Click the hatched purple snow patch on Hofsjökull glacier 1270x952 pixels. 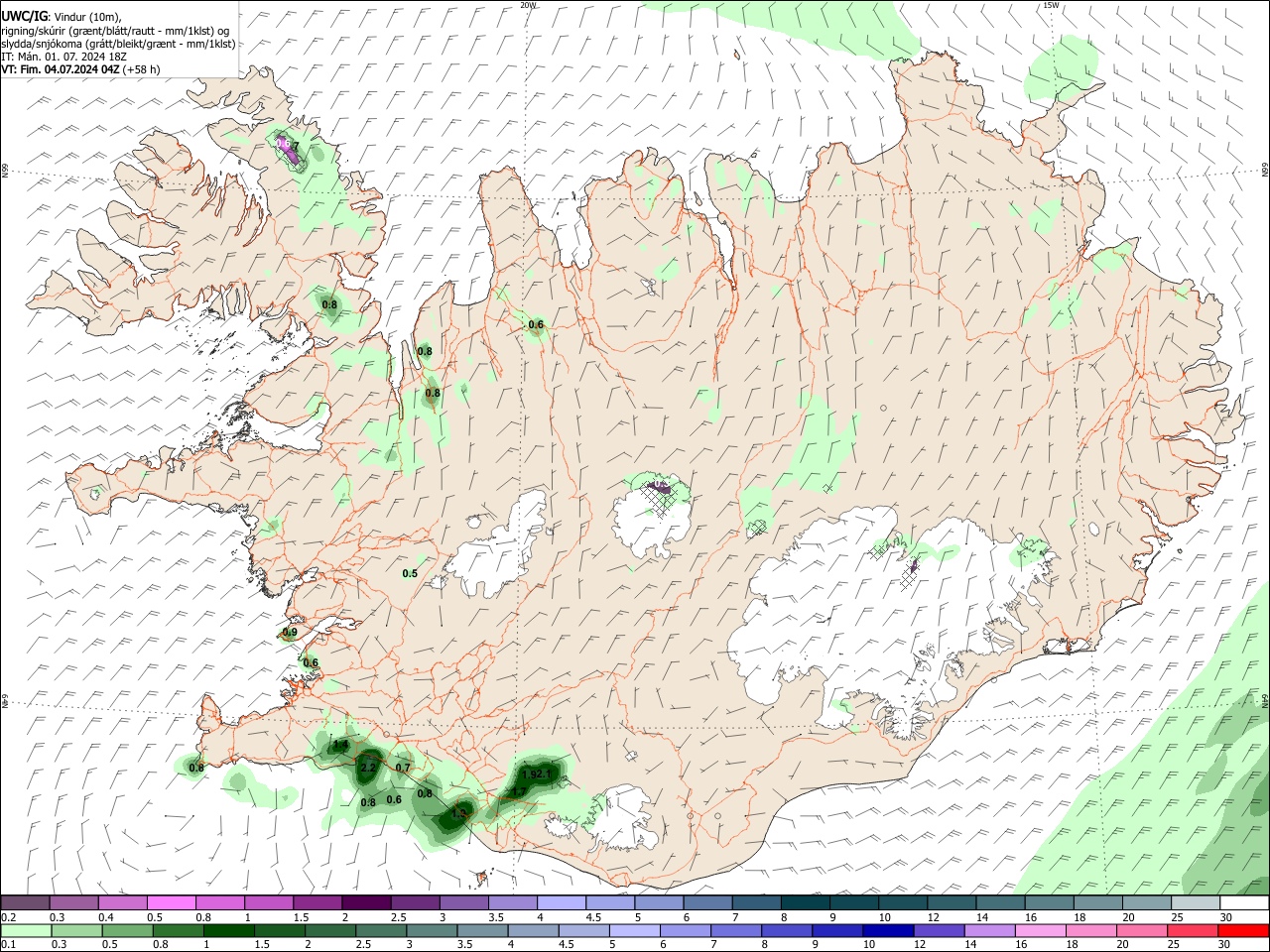click(661, 487)
